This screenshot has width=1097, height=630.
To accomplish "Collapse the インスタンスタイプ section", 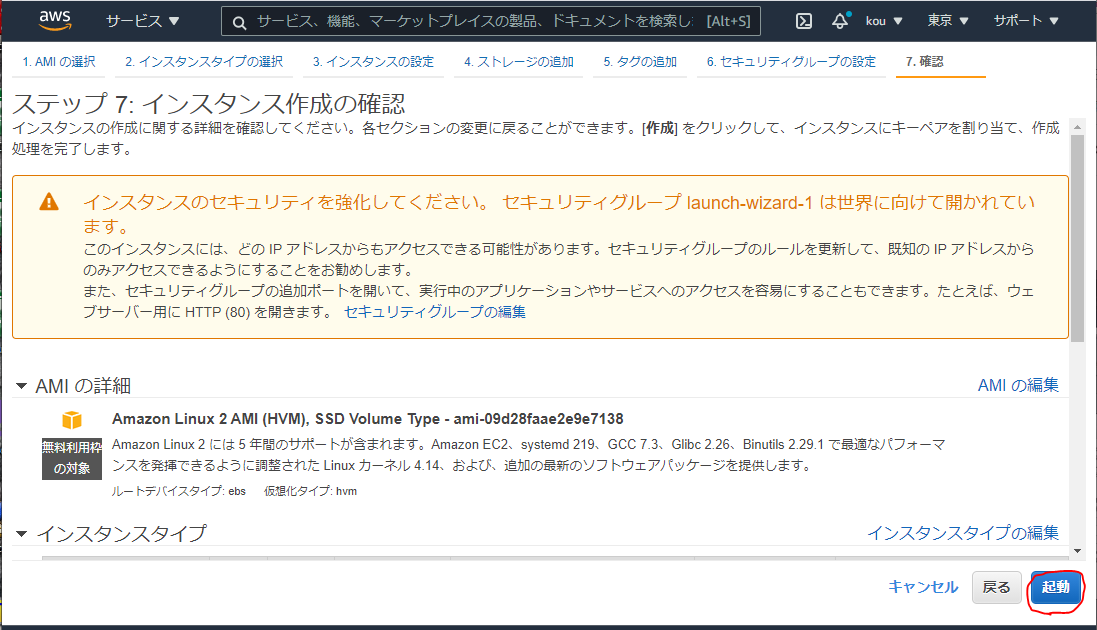I will point(22,534).
